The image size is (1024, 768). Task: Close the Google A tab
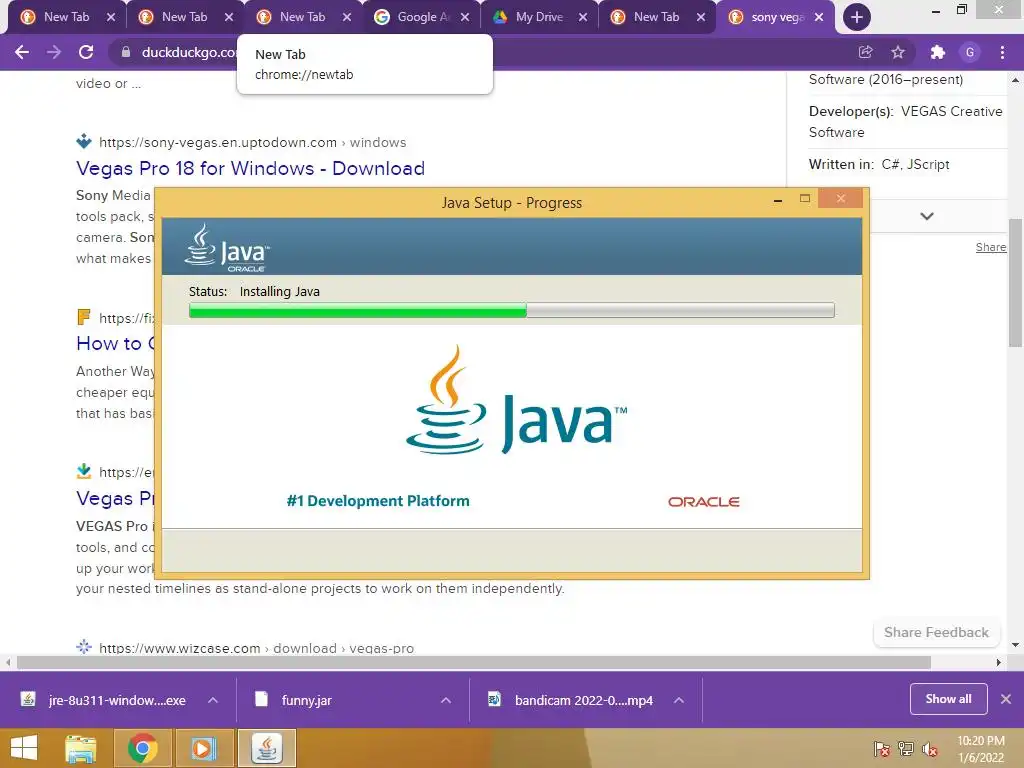pos(464,17)
